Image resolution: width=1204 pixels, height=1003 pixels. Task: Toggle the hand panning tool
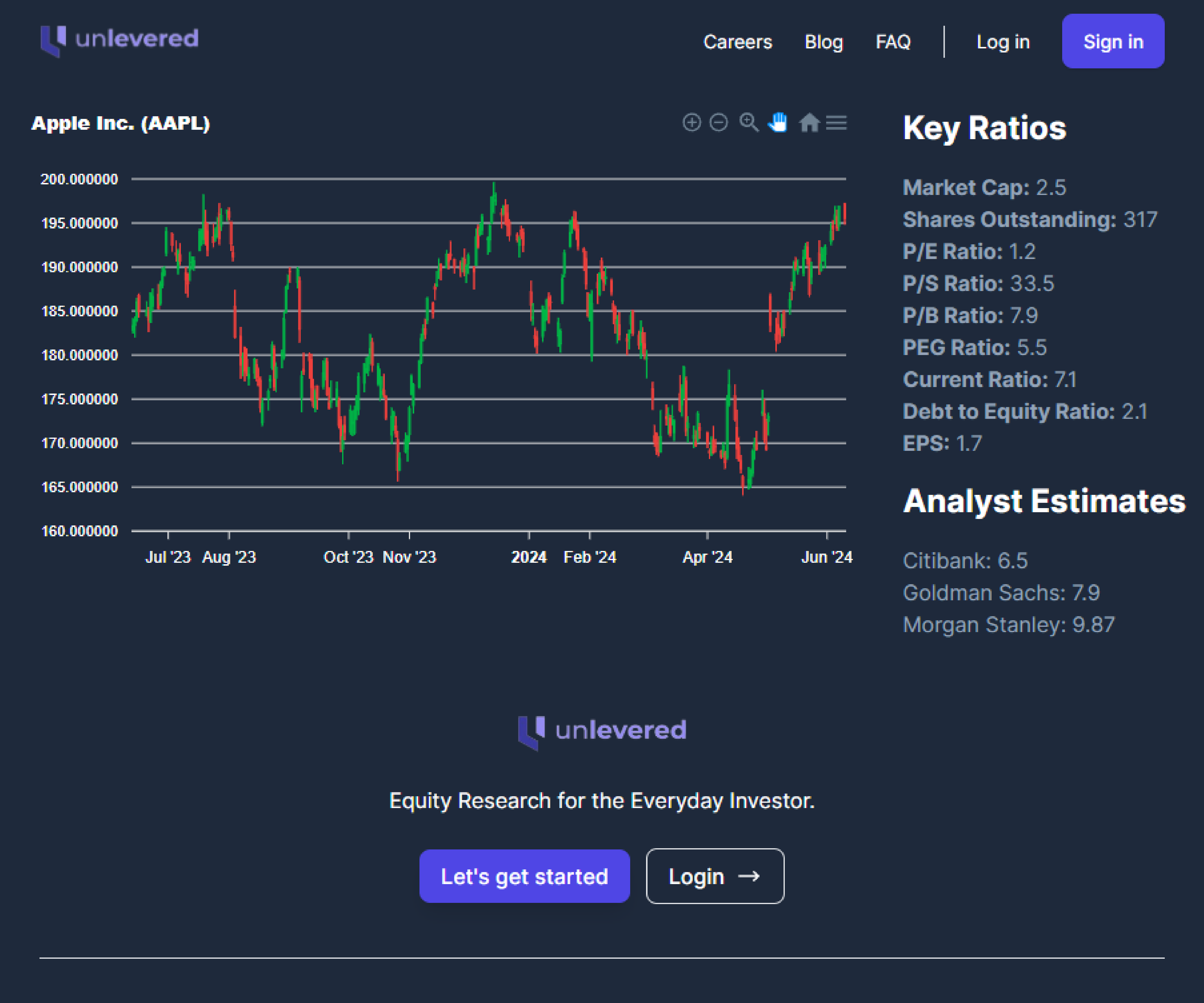(778, 122)
